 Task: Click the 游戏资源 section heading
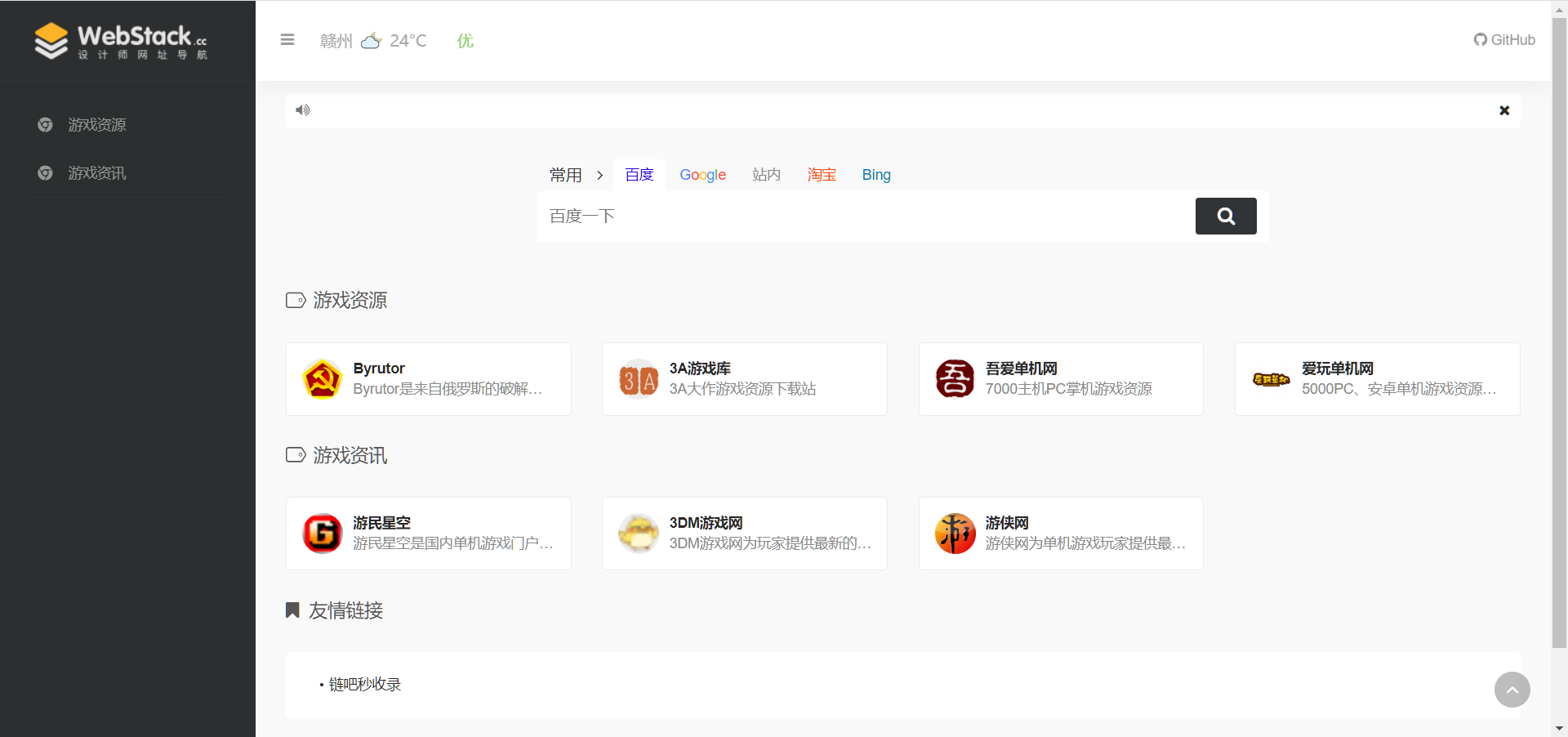(350, 301)
